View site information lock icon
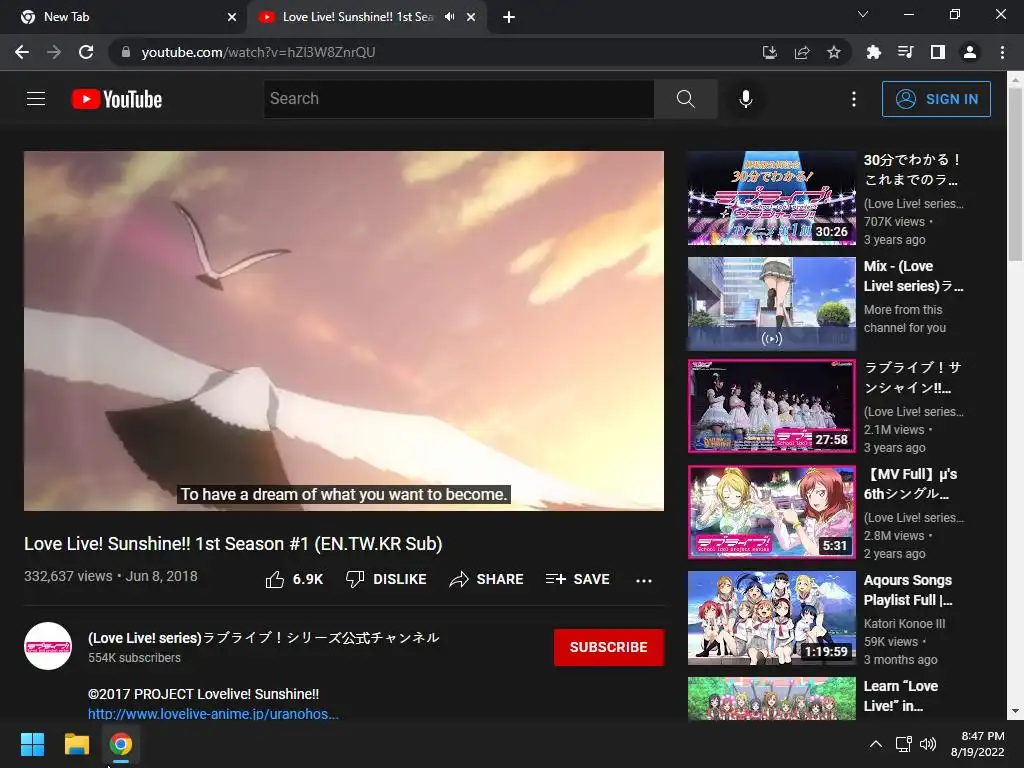 point(126,52)
